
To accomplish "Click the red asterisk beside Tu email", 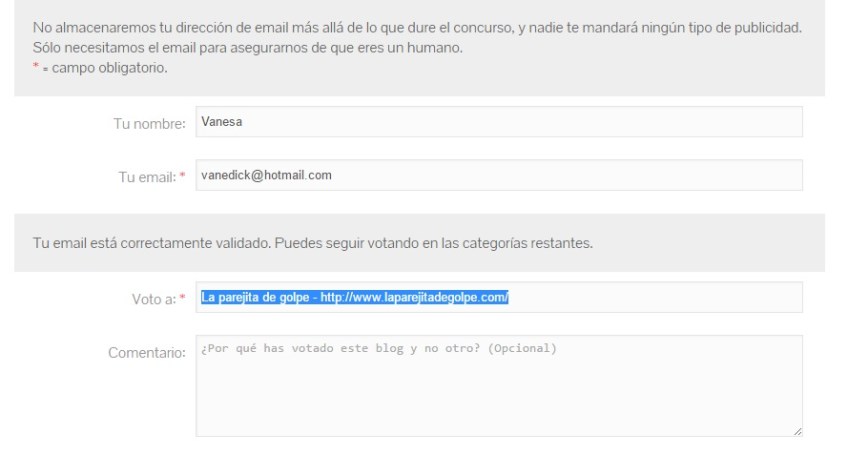I will pos(183,176).
